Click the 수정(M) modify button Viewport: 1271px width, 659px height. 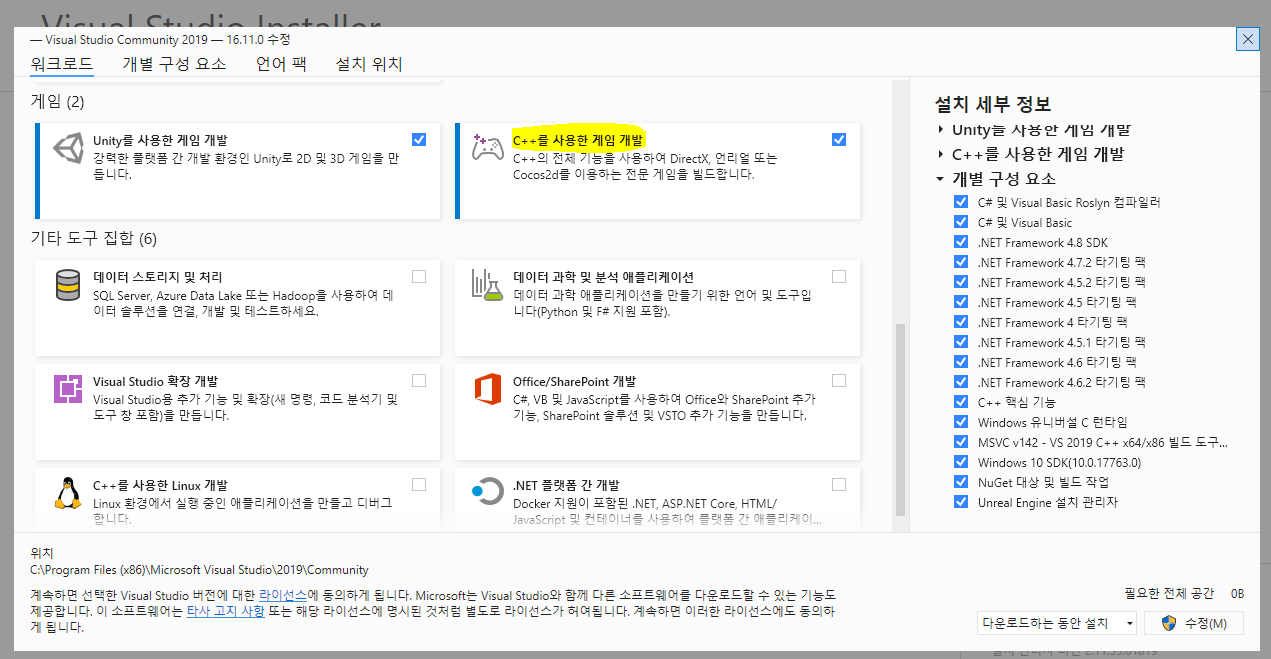1194,623
